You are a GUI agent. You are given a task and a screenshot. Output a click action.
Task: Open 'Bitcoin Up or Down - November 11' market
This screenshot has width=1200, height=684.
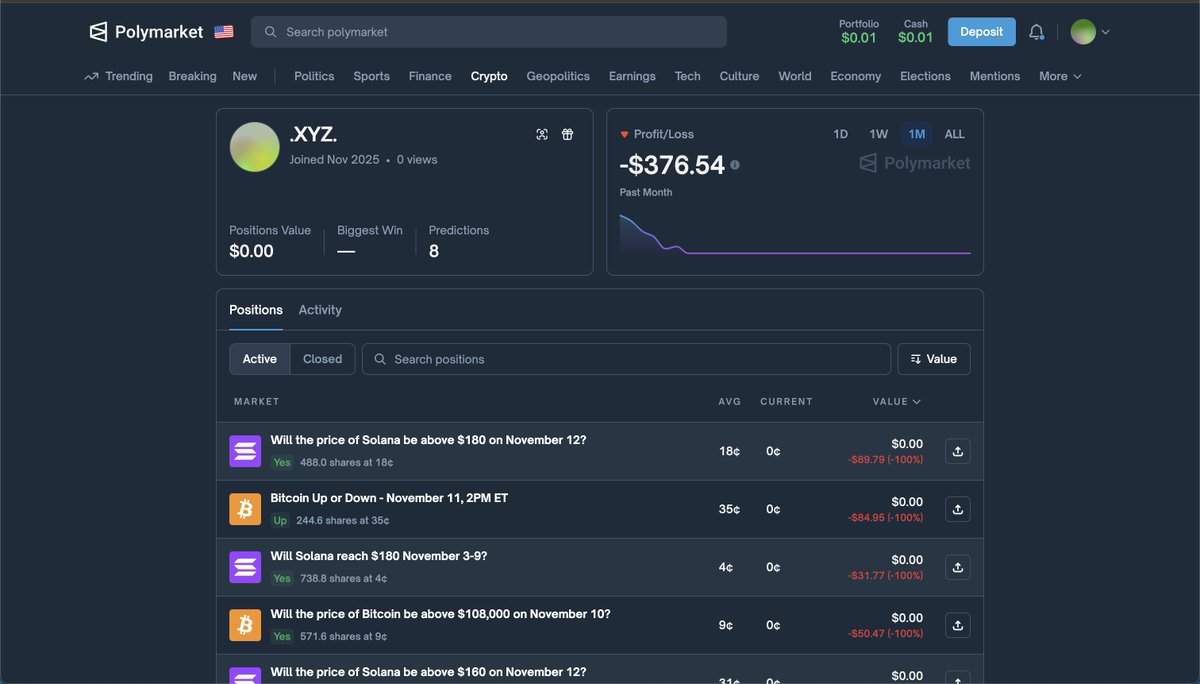pyautogui.click(x=389, y=498)
